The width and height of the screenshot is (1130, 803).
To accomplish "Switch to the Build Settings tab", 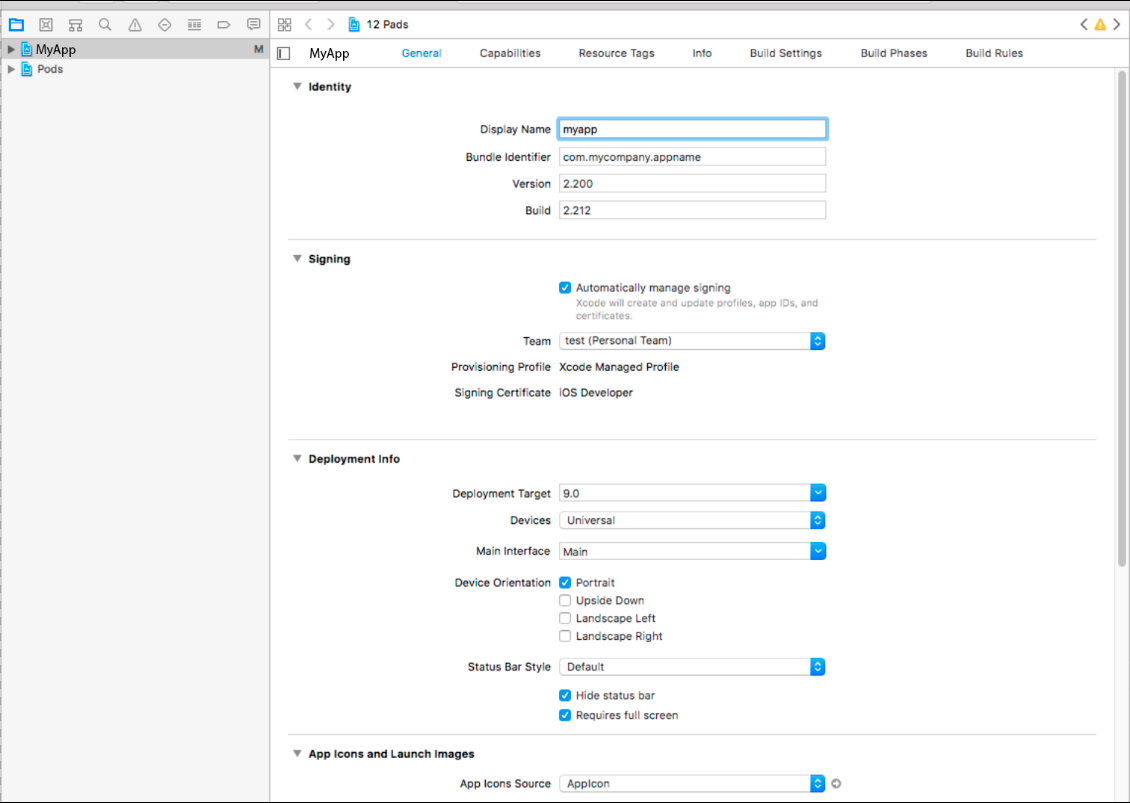I will 785,53.
